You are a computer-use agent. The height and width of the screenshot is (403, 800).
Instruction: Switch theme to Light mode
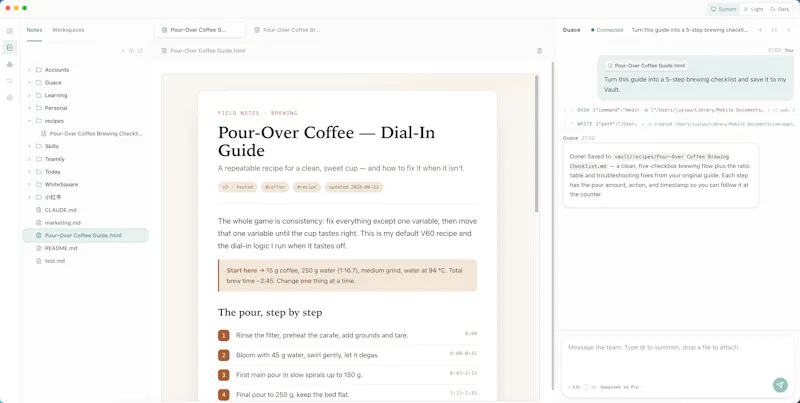click(x=753, y=9)
